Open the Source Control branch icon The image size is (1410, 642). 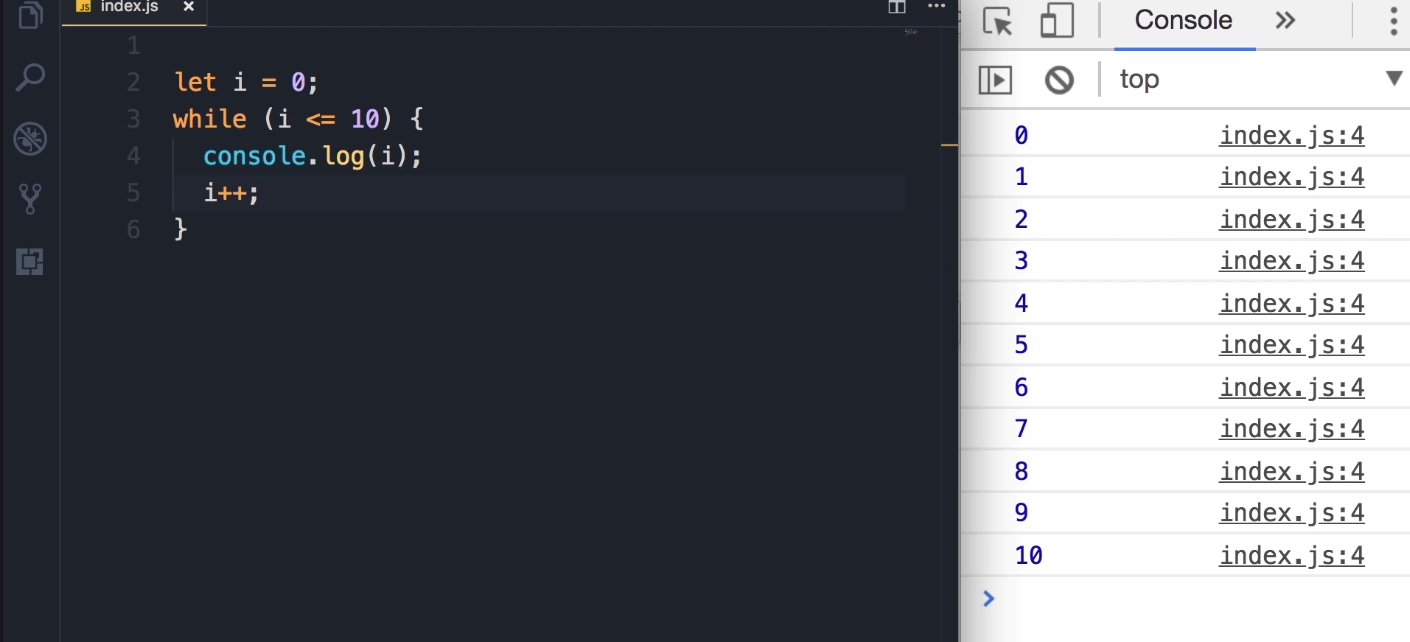30,199
